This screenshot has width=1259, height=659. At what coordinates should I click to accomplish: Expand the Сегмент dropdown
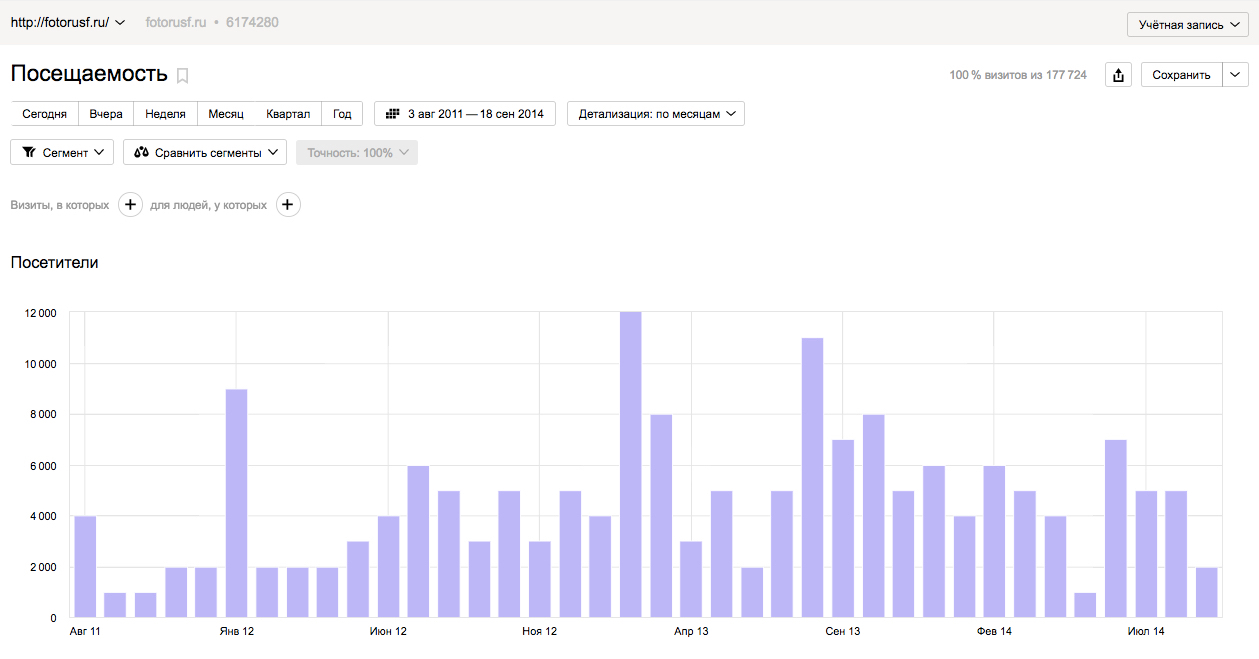click(x=62, y=153)
